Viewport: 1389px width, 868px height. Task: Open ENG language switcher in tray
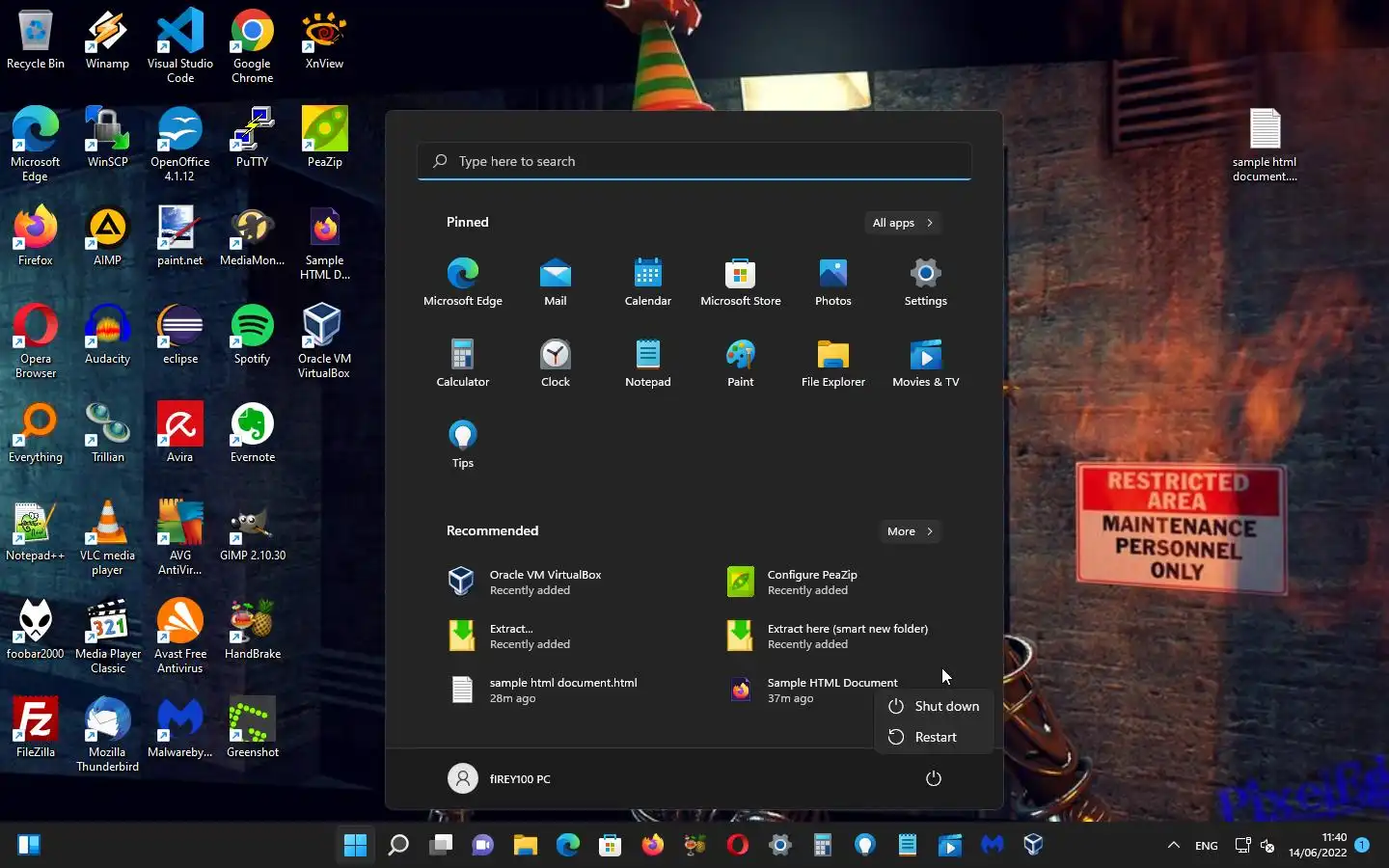(x=1207, y=846)
